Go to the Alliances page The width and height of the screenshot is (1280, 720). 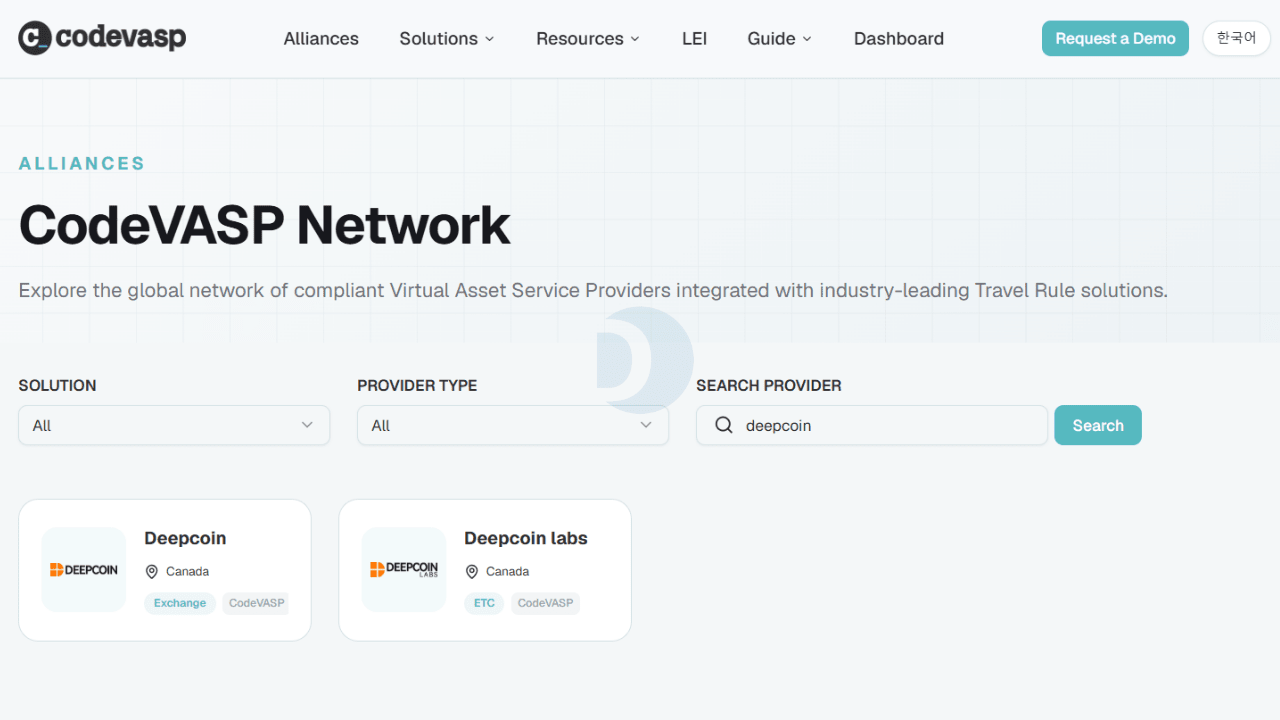pos(321,39)
